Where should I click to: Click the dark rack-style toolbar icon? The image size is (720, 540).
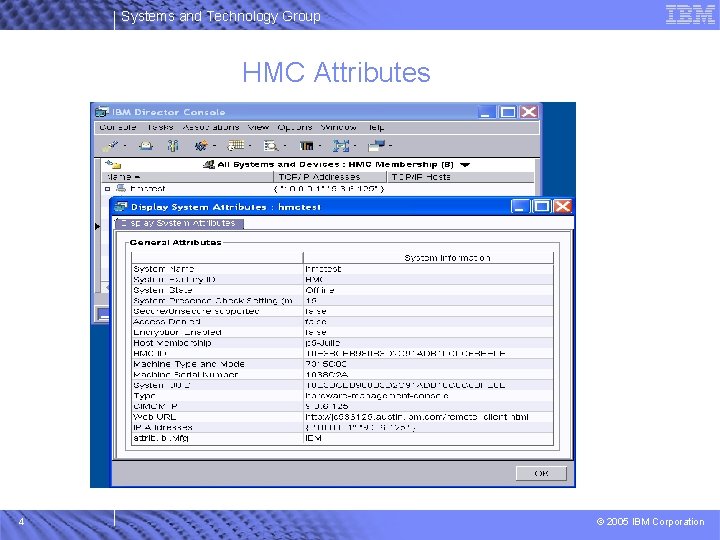pos(306,146)
